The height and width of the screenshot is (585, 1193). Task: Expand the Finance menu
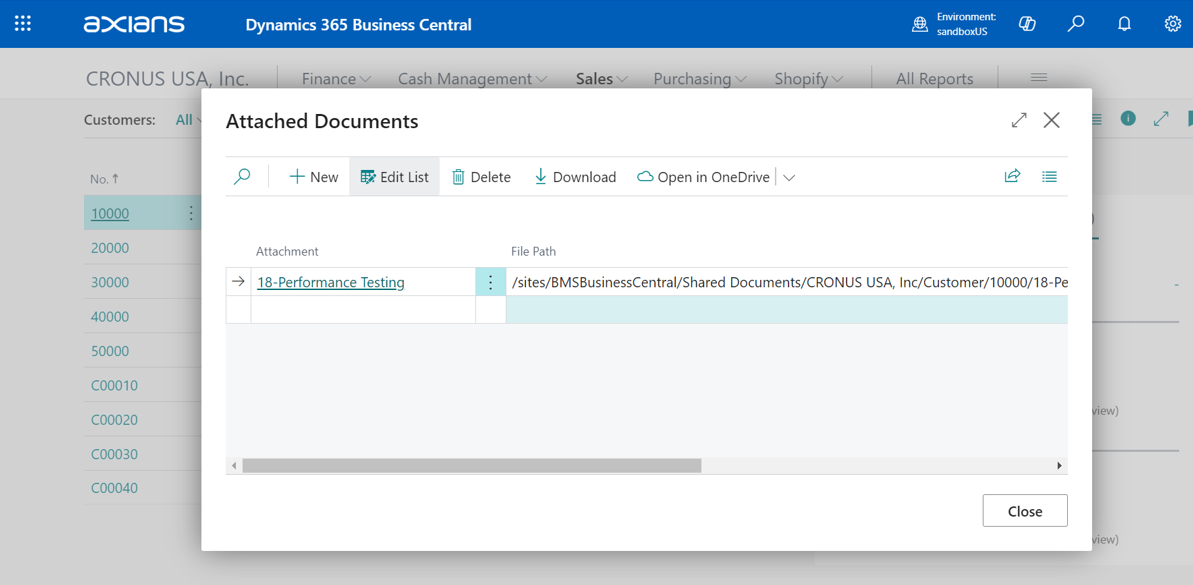point(336,79)
